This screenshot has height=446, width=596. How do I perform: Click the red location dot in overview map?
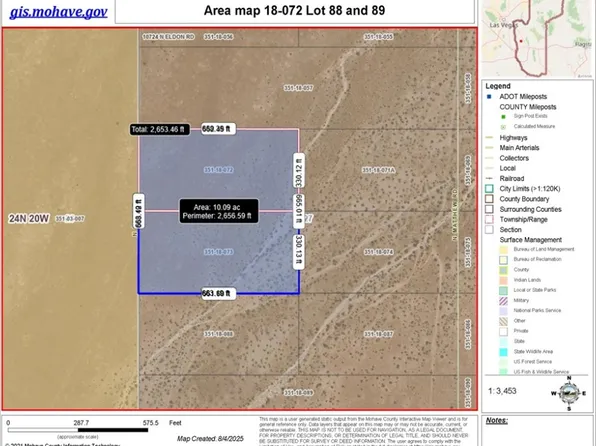[x=521, y=41]
